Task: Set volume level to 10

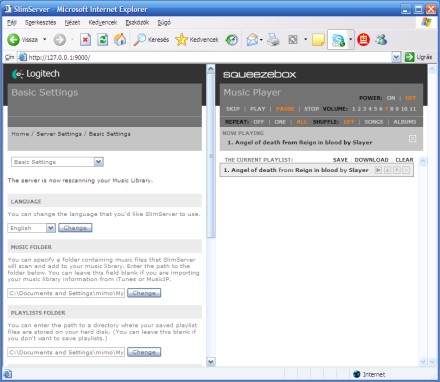Action: (404, 109)
